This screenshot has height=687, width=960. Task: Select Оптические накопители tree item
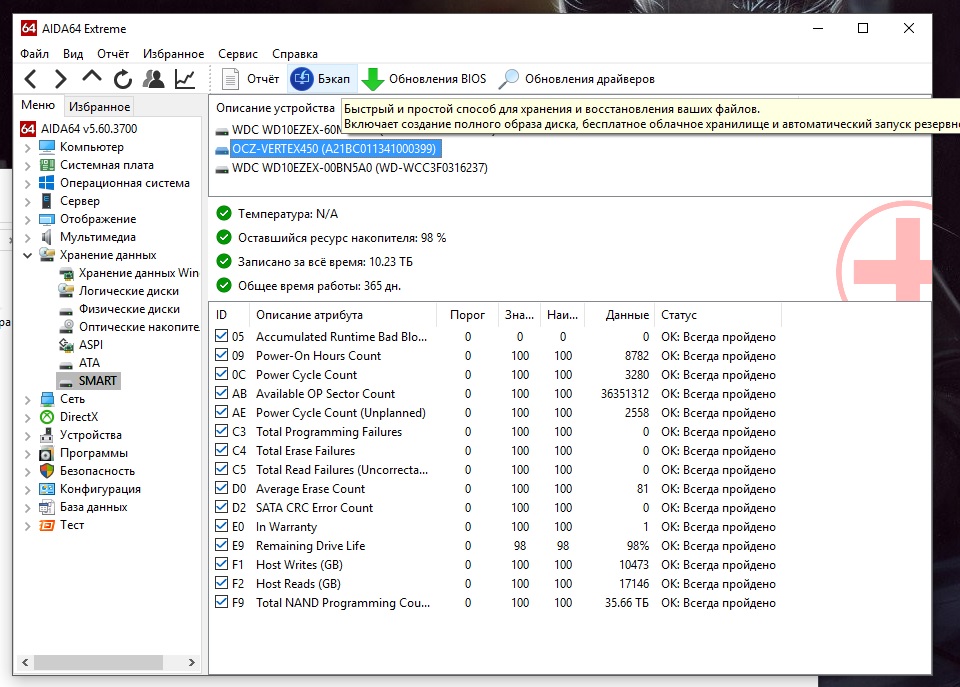pos(139,327)
